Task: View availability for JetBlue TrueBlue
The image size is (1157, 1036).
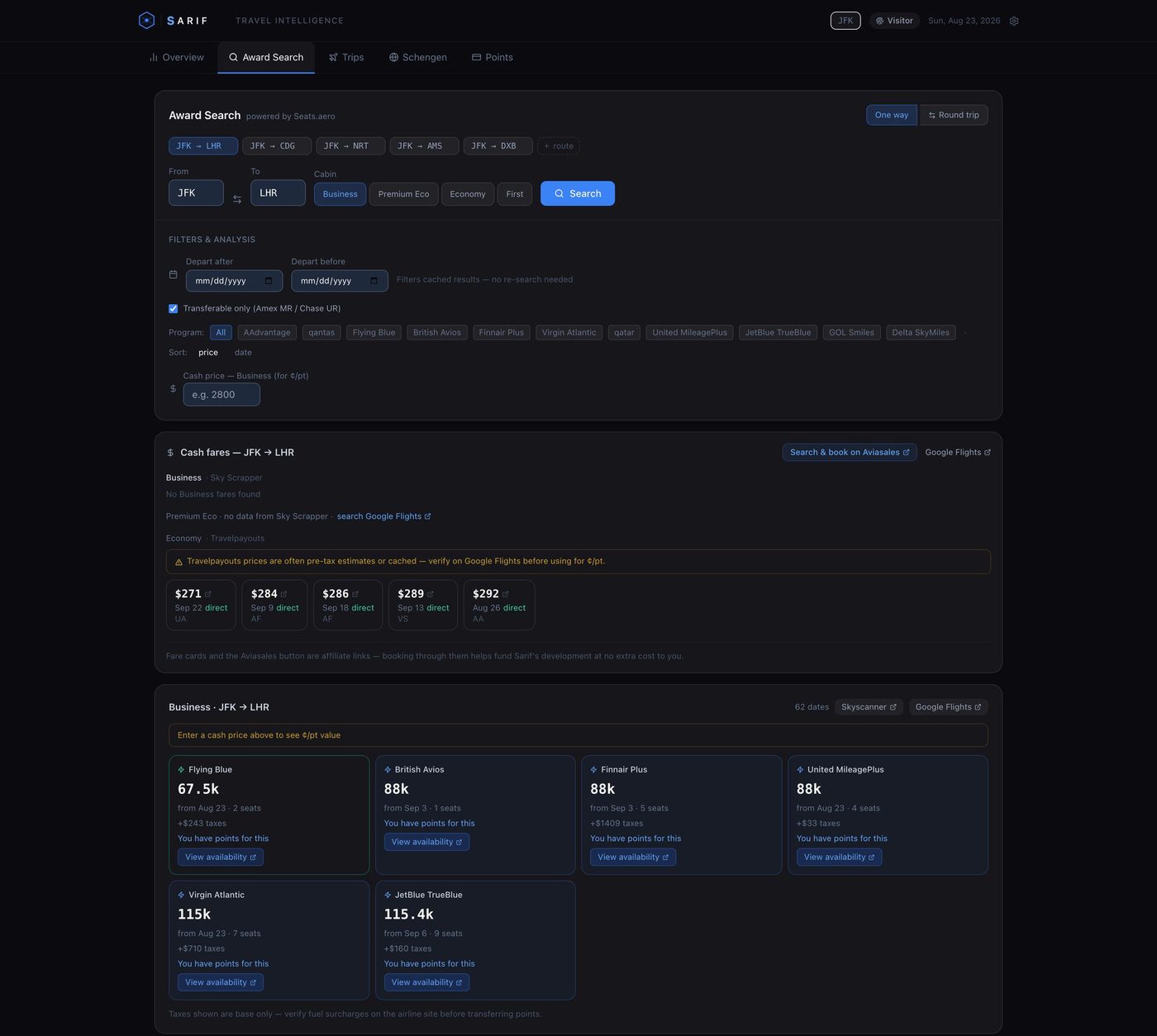Action: point(426,982)
